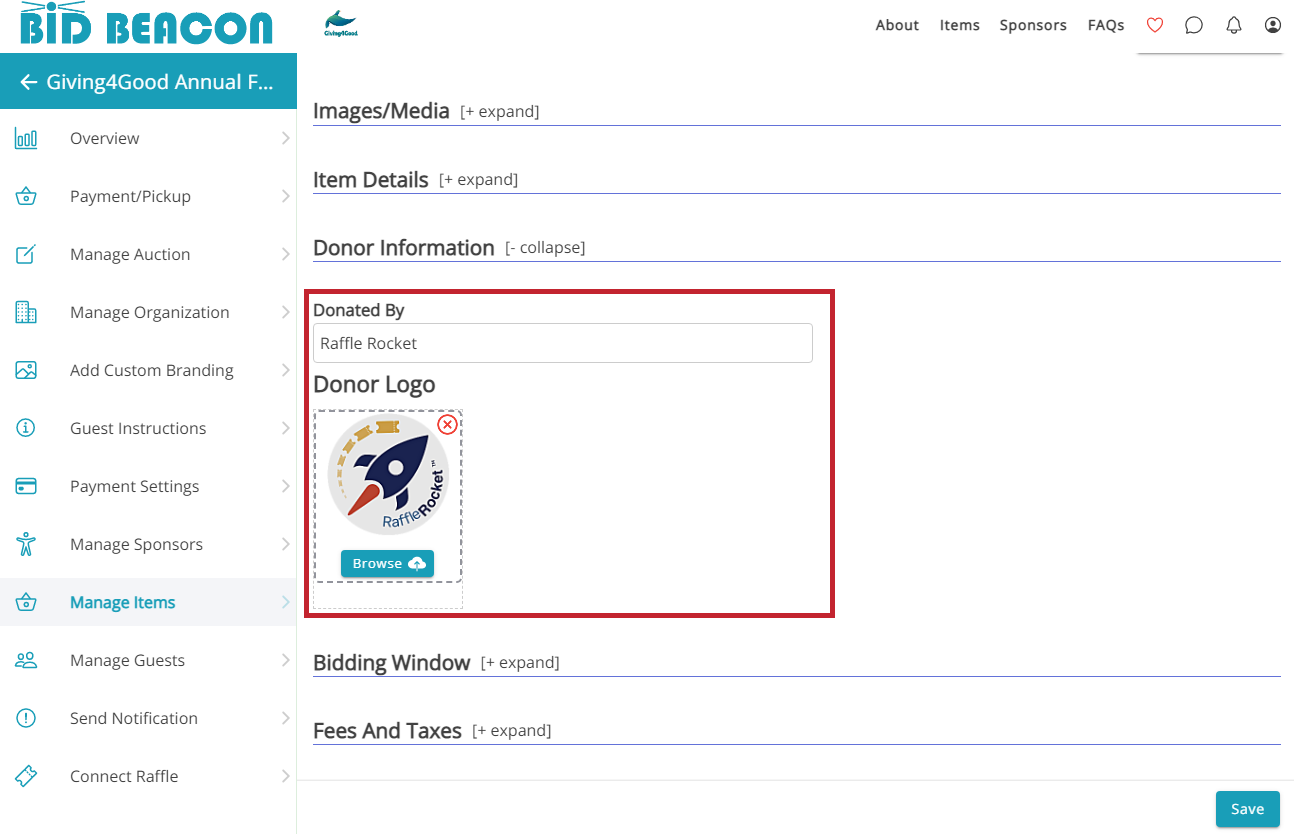Collapse the Donor Information section
The width and height of the screenshot is (1294, 834).
(545, 248)
